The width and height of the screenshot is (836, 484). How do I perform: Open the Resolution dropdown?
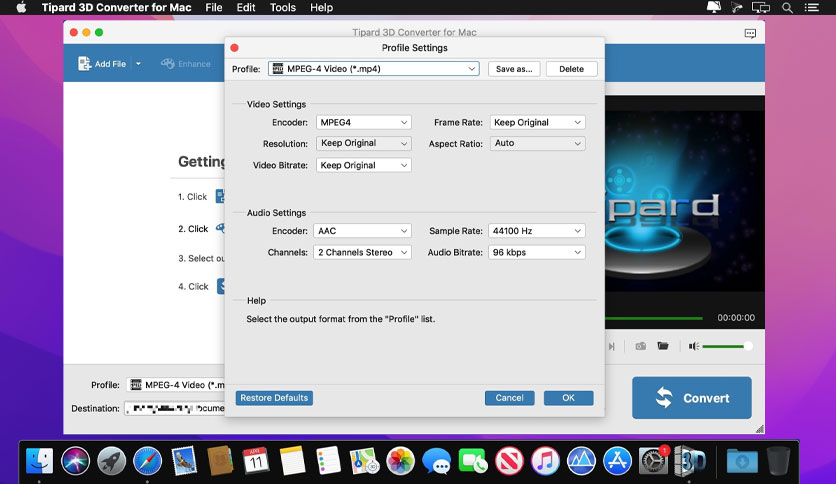tap(364, 143)
